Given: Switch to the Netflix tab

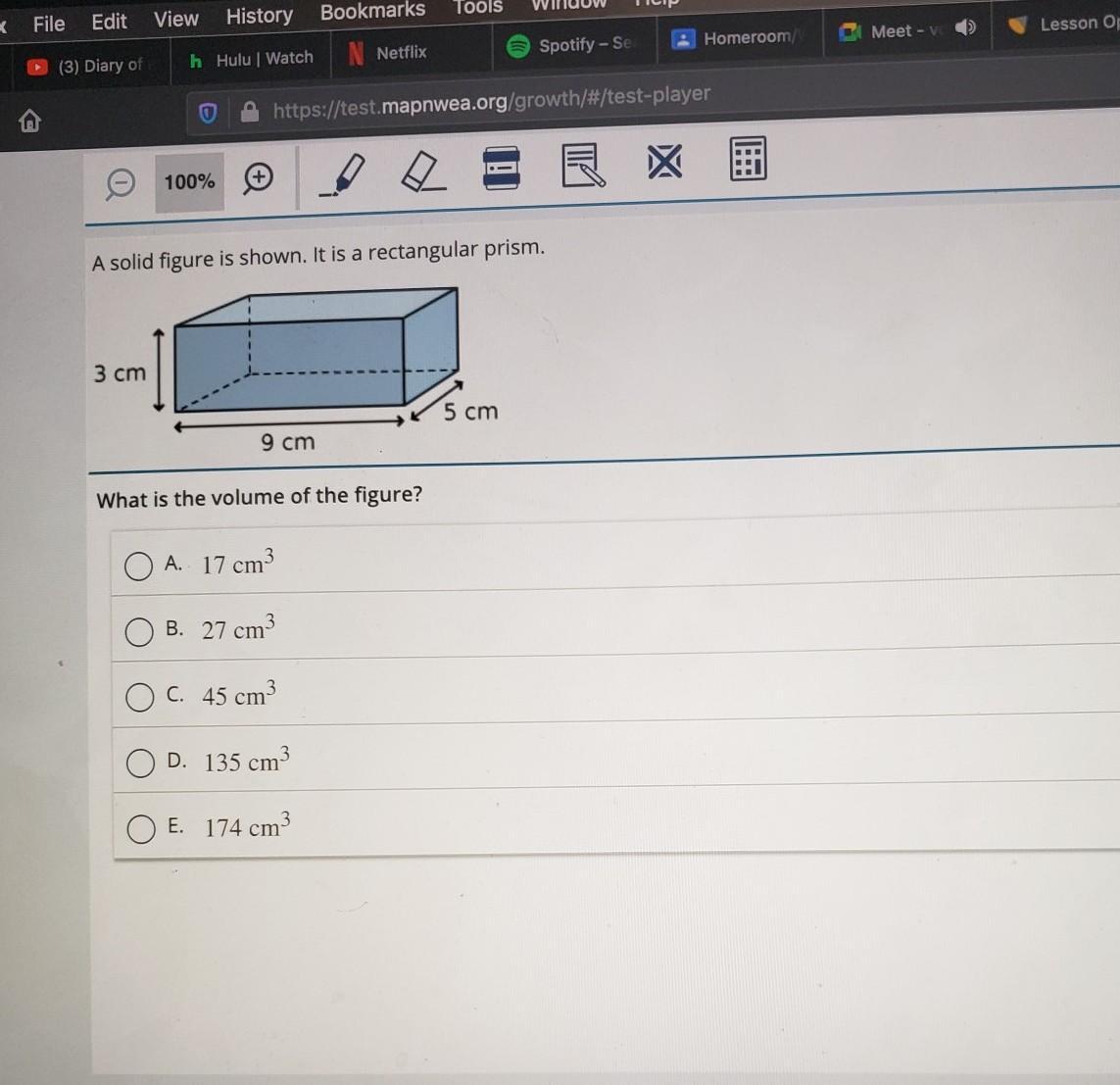Looking at the screenshot, I should (413, 53).
